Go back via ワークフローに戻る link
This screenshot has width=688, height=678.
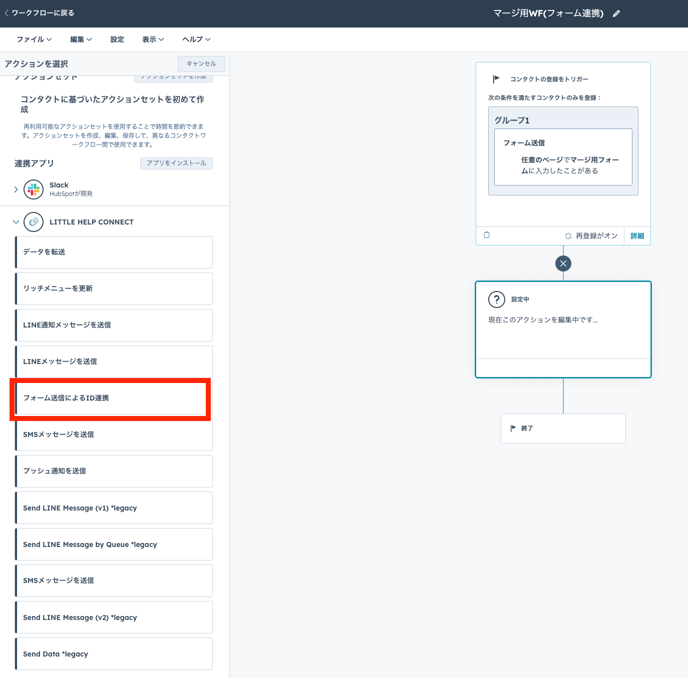[x=40, y=13]
